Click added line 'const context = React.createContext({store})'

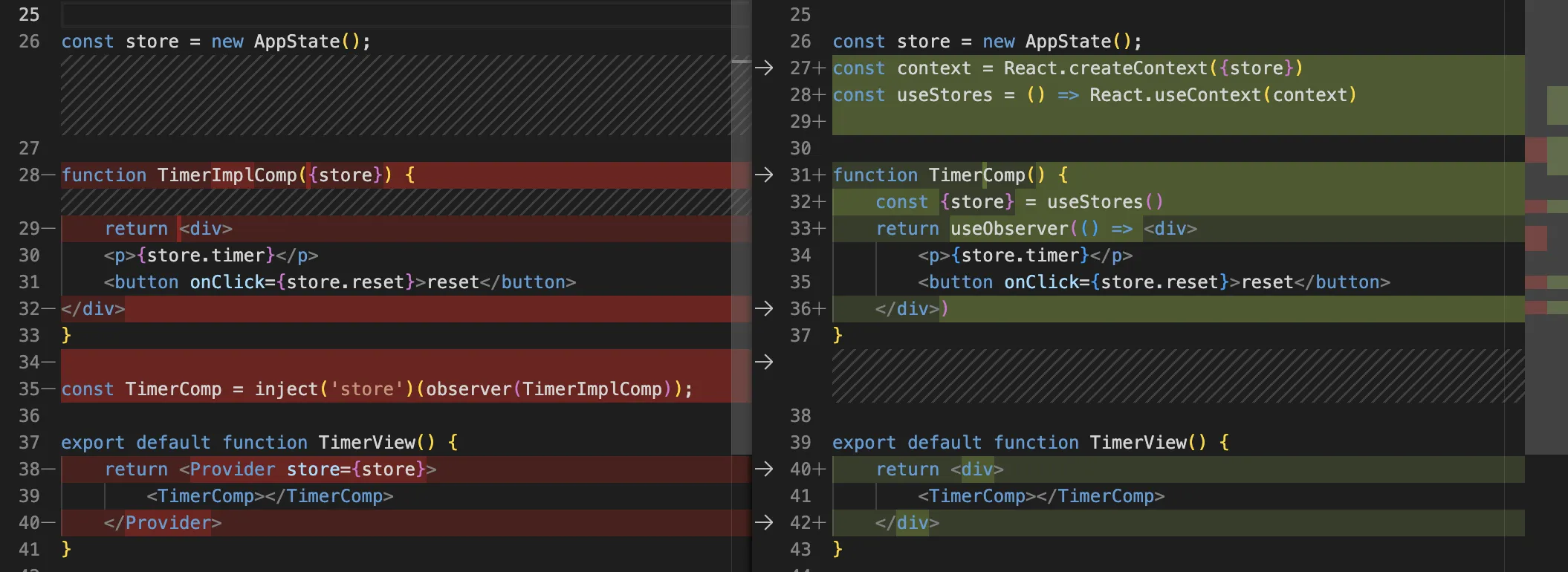pyautogui.click(x=1068, y=68)
